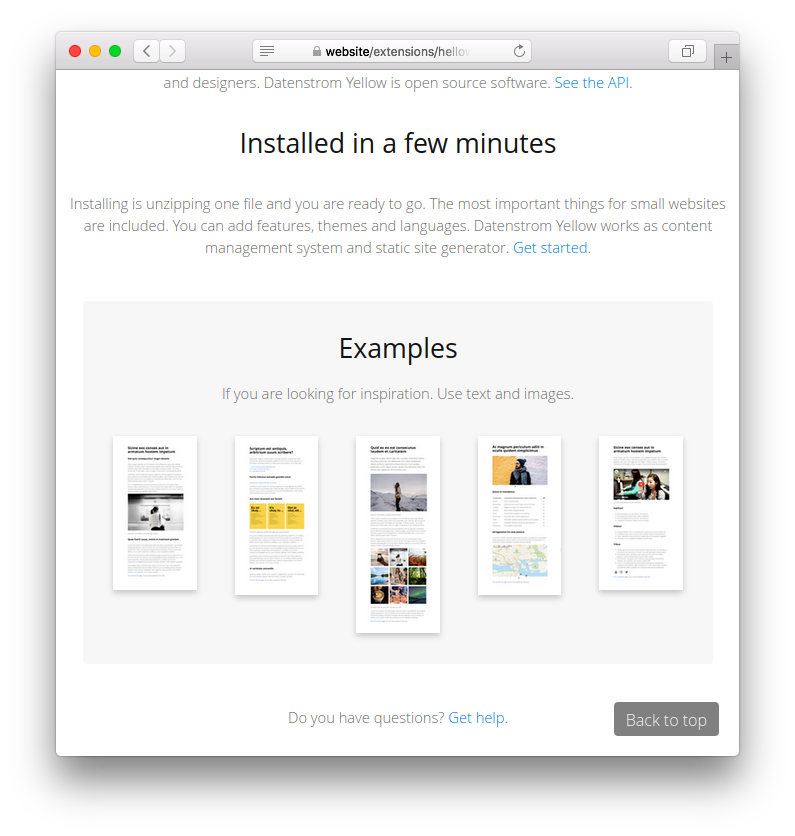Open reader view icon in address bar
The height and width of the screenshot is (836, 795).
pyautogui.click(x=267, y=51)
